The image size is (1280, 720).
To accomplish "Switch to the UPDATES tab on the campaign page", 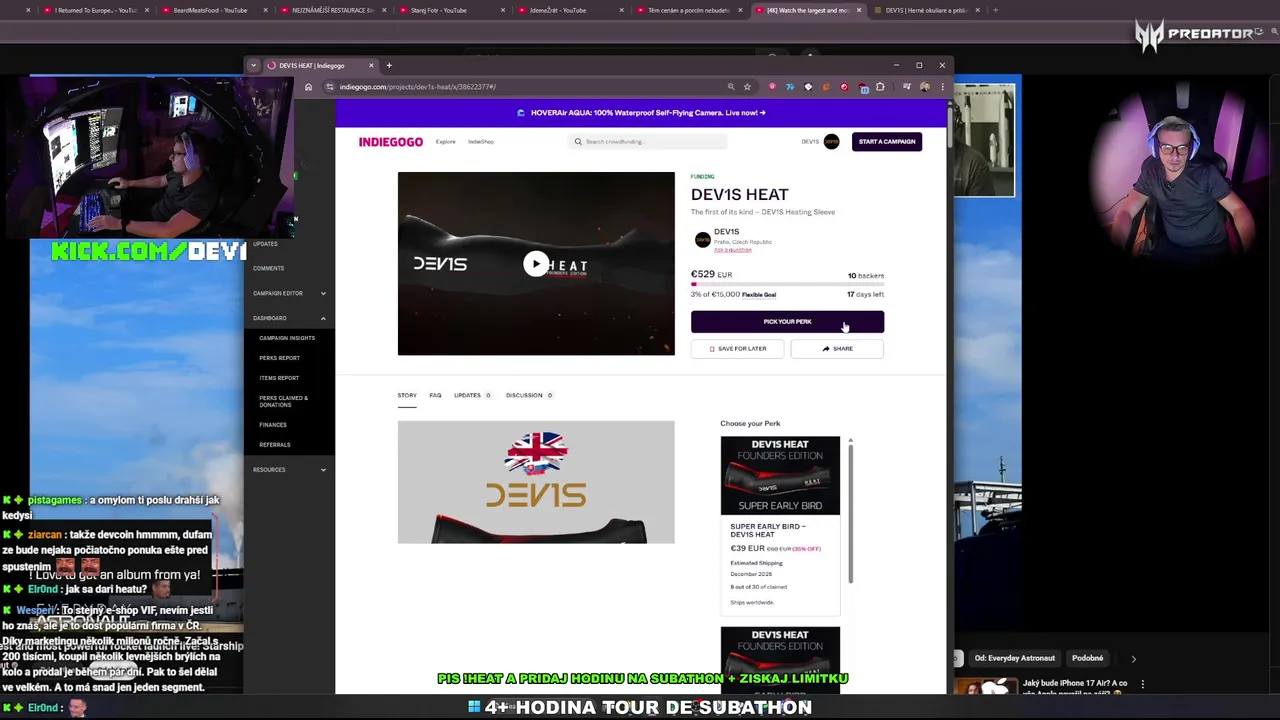I will 472,395.
